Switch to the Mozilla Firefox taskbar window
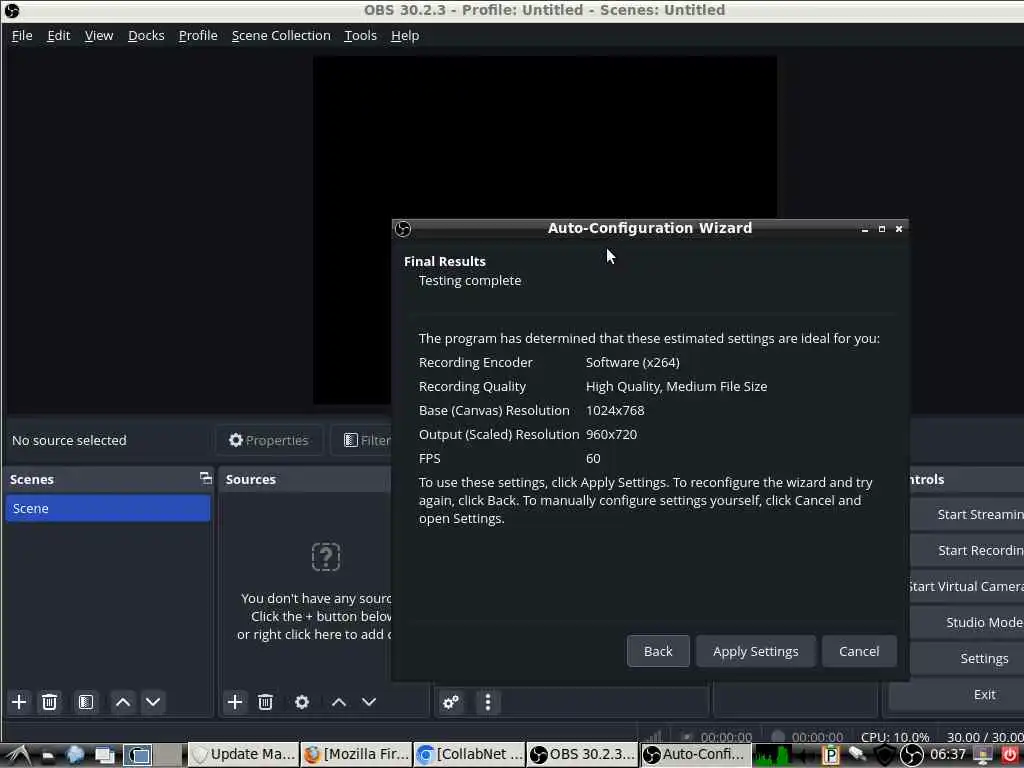Image resolution: width=1024 pixels, height=768 pixels. (x=357, y=755)
